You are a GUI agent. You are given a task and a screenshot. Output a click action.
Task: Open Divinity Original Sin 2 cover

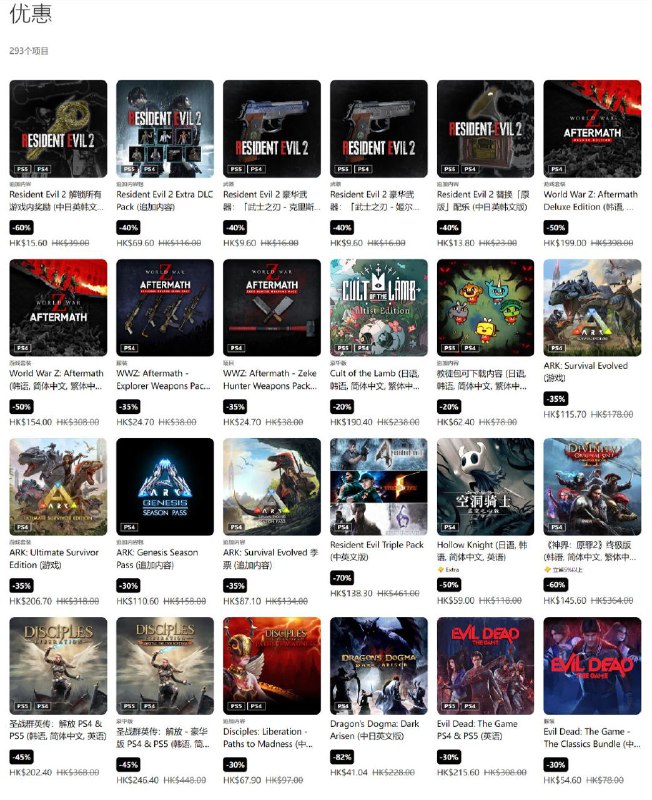[592, 487]
